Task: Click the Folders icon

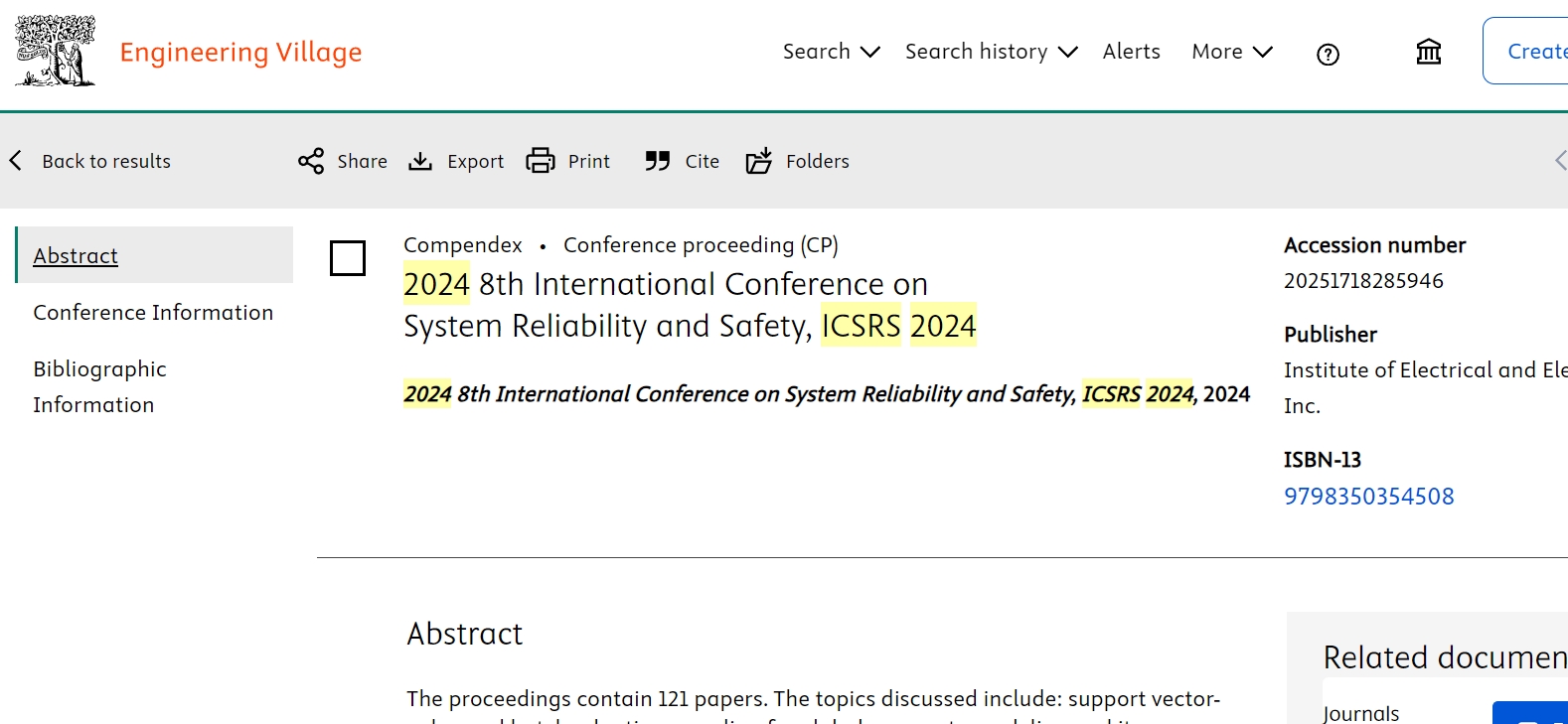Action: tap(759, 161)
